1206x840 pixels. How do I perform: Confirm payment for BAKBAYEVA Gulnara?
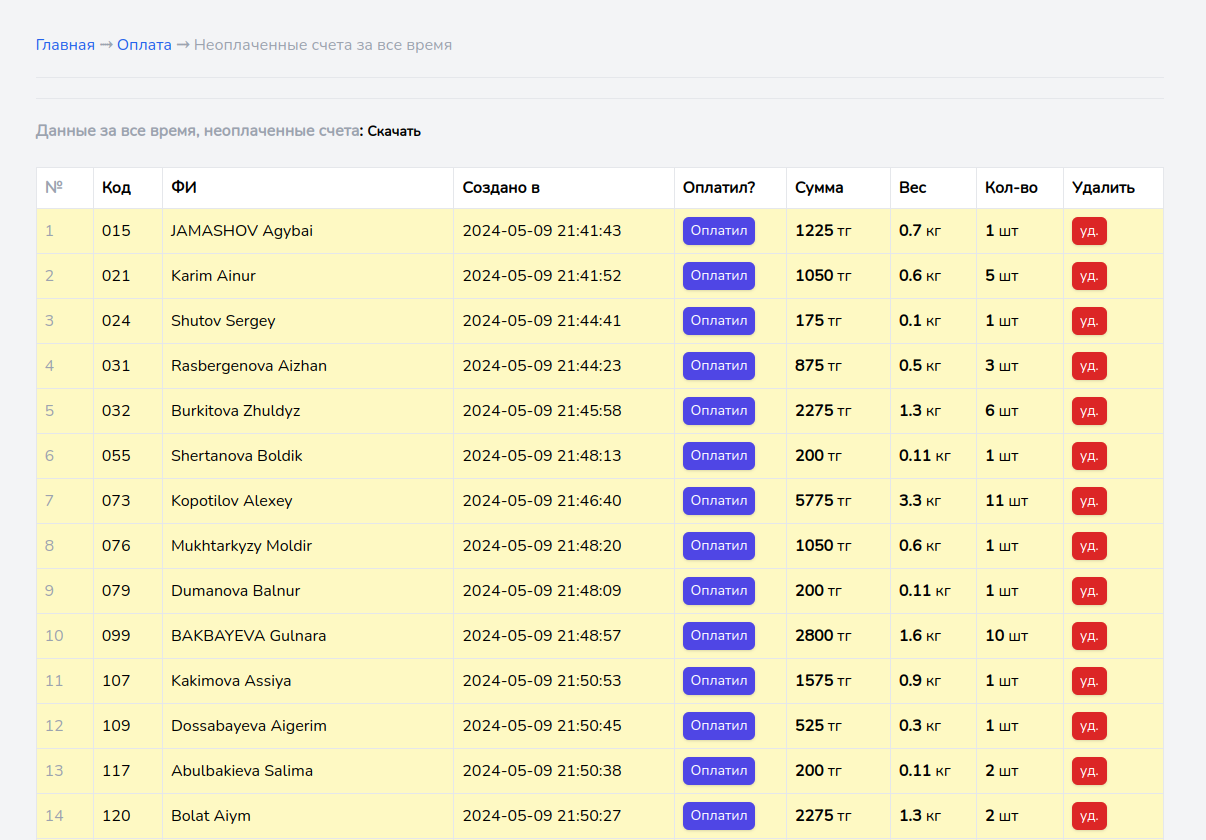click(x=718, y=636)
